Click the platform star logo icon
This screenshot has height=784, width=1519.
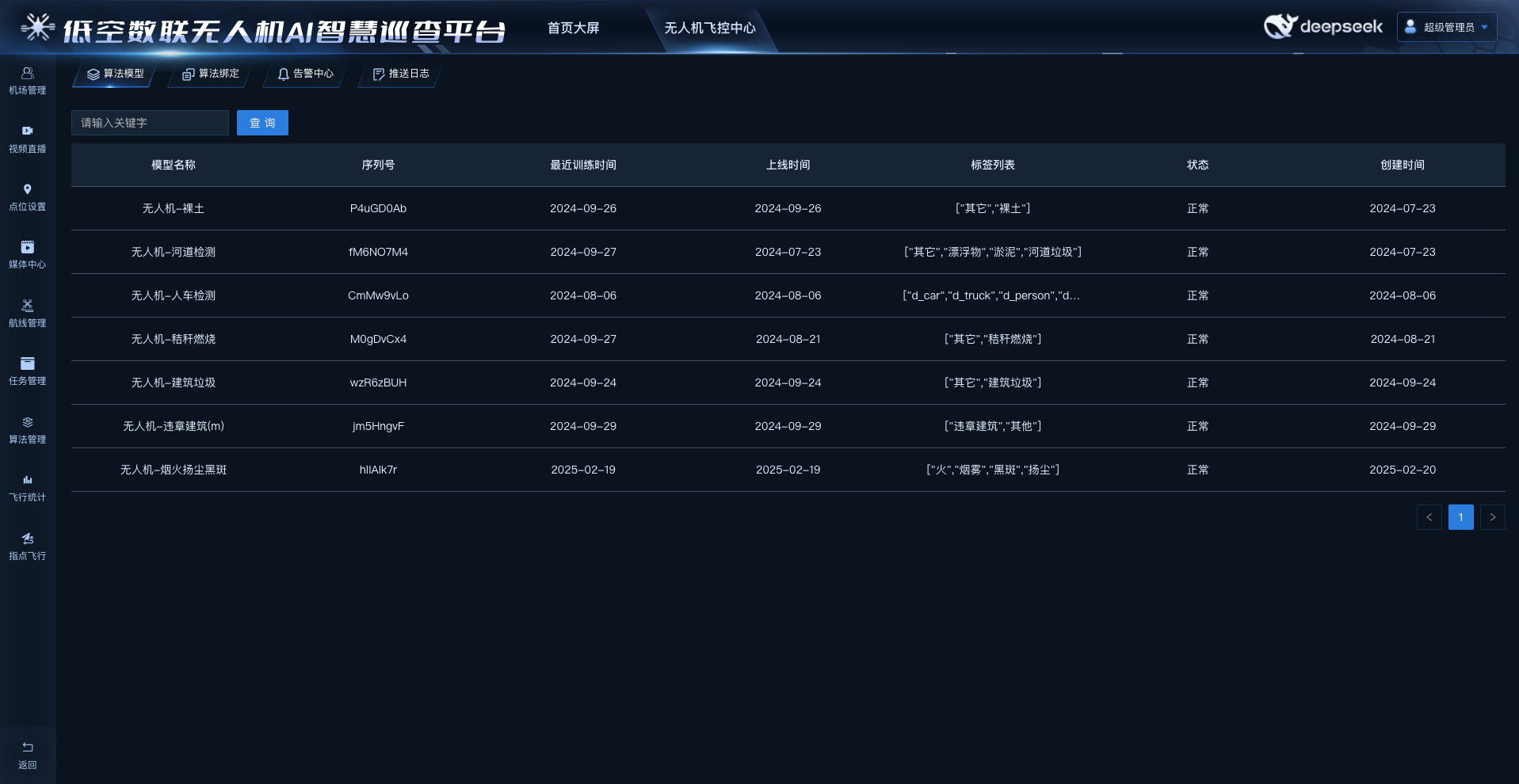tap(37, 28)
